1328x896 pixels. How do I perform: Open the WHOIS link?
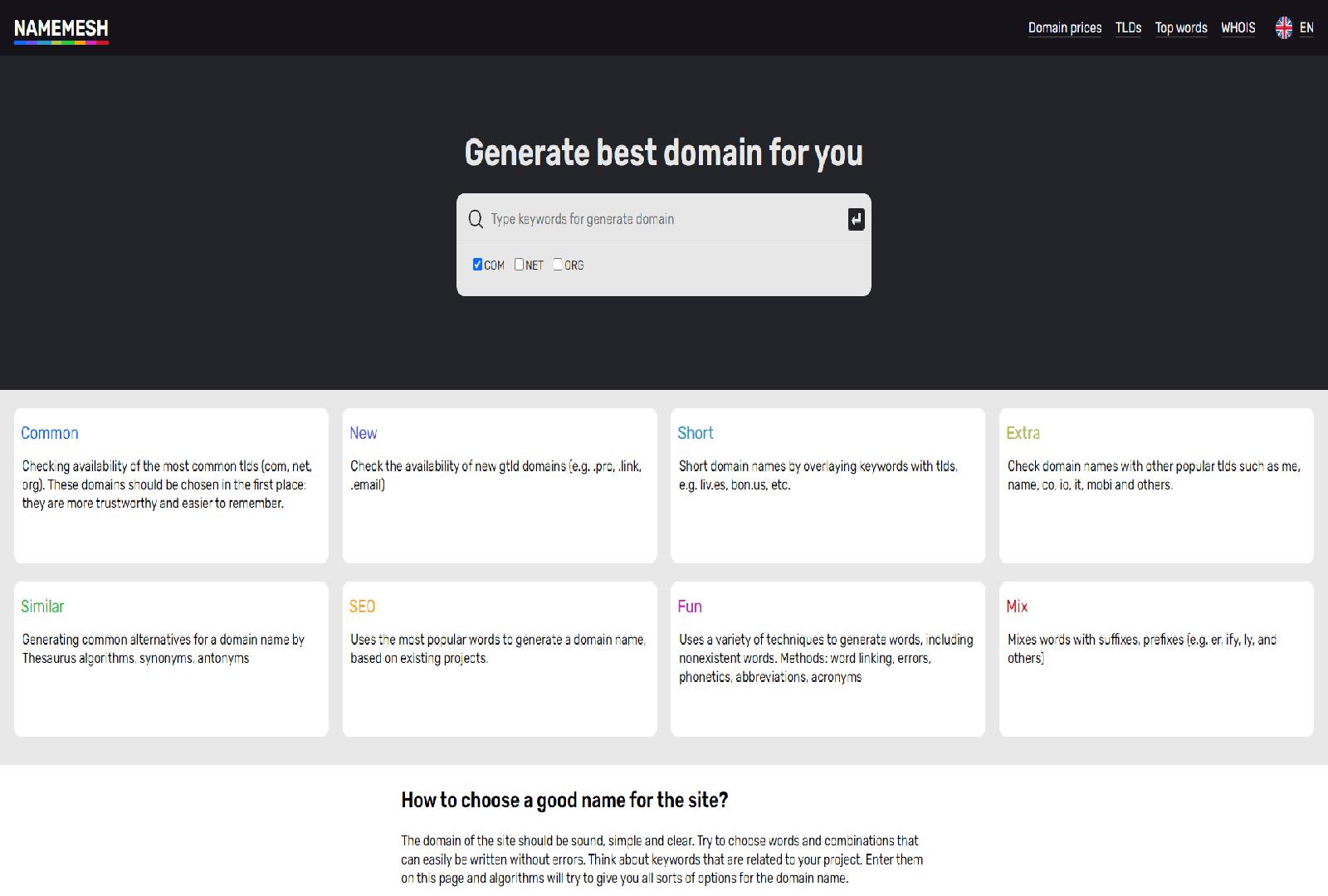(x=1238, y=28)
